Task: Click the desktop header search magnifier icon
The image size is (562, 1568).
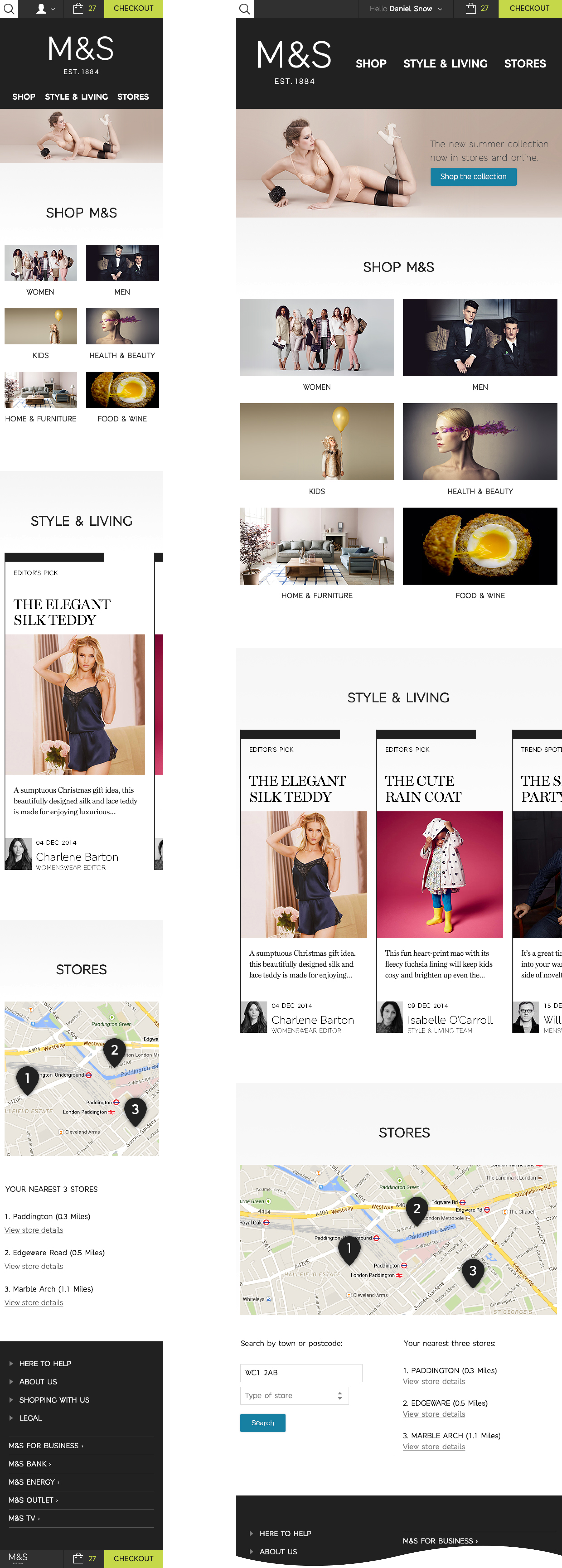Action: 244,9
